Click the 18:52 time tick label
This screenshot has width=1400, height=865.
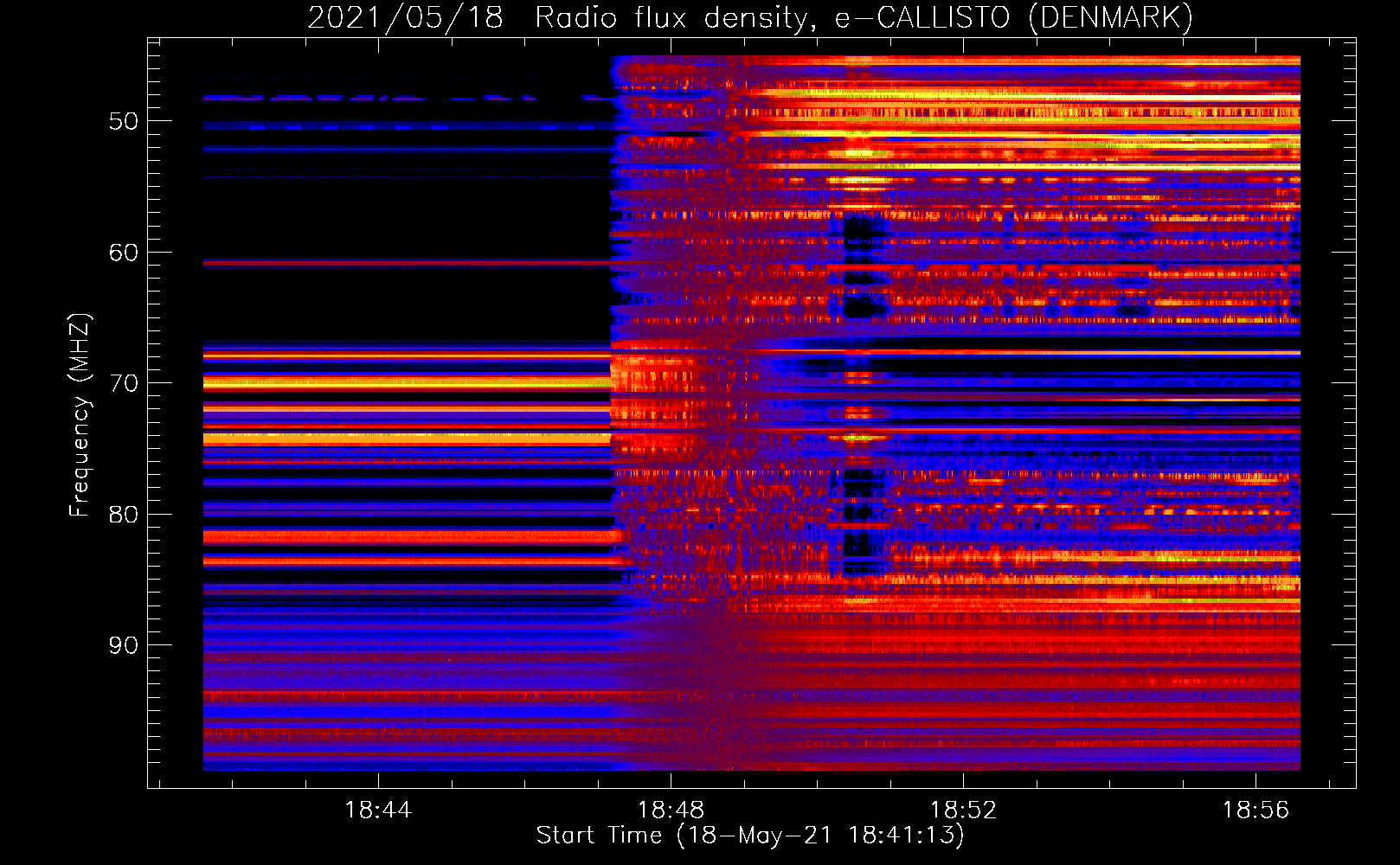click(x=963, y=811)
